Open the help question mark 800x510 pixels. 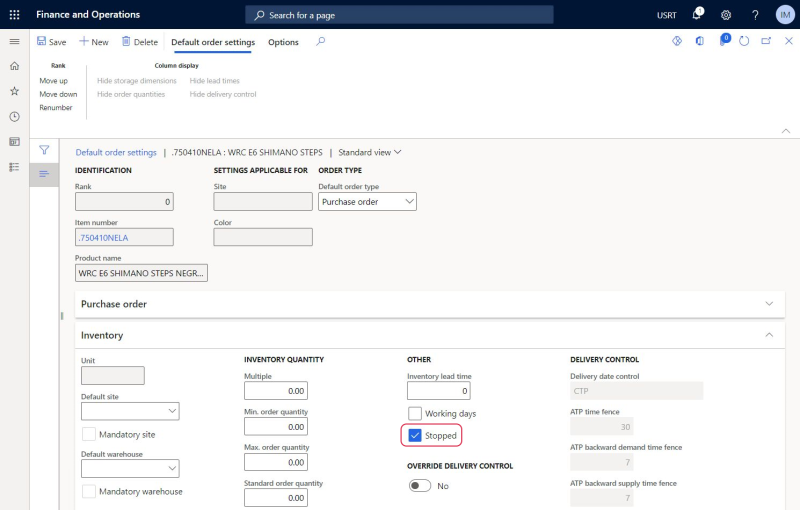tap(755, 15)
